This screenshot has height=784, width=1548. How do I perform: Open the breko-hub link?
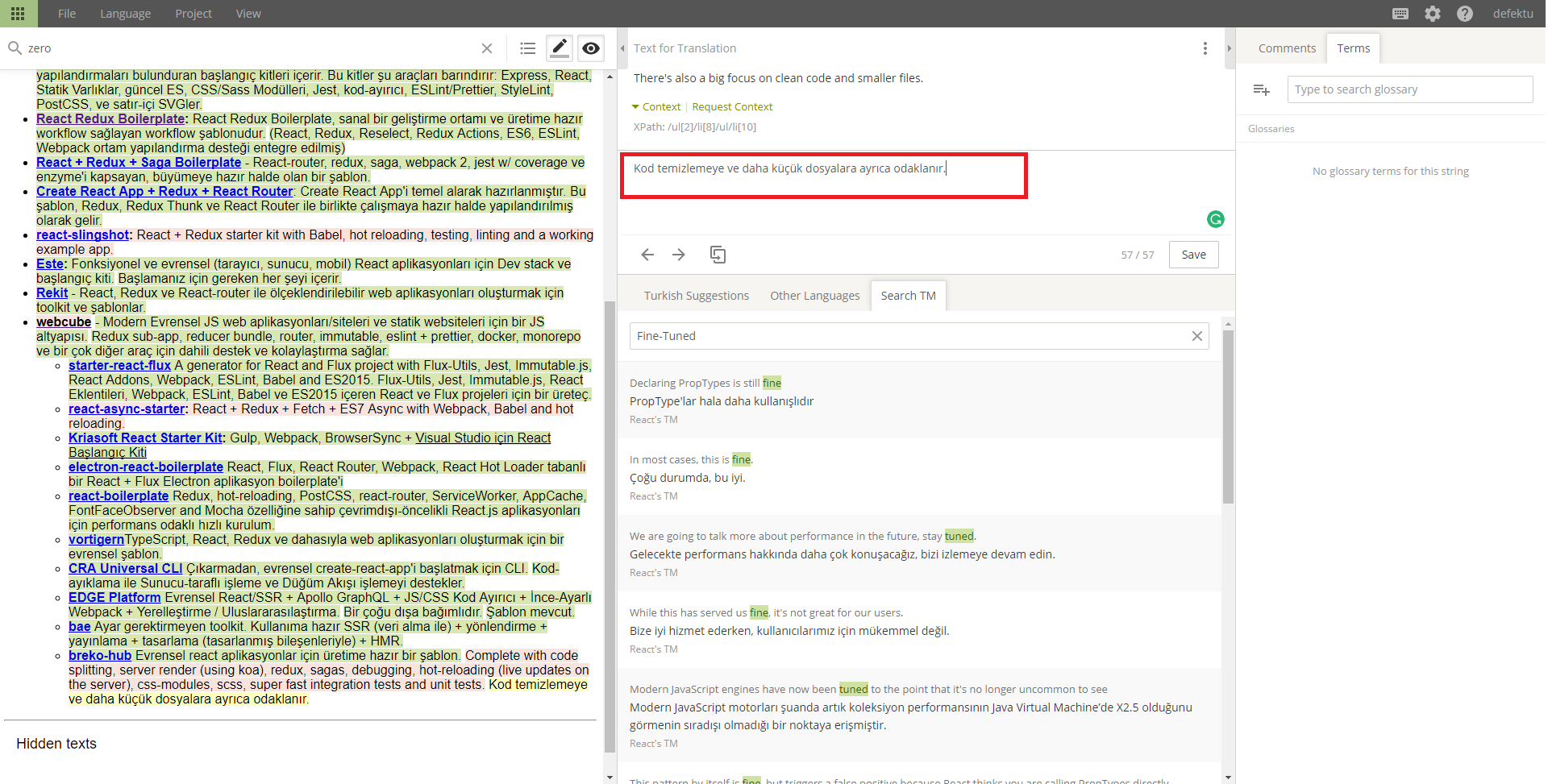[x=100, y=656]
